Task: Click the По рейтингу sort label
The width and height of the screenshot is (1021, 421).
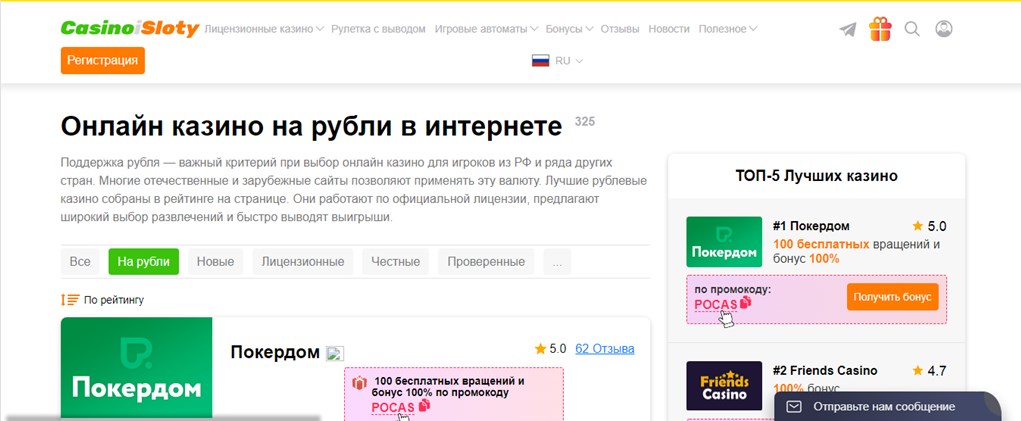Action: click(114, 300)
